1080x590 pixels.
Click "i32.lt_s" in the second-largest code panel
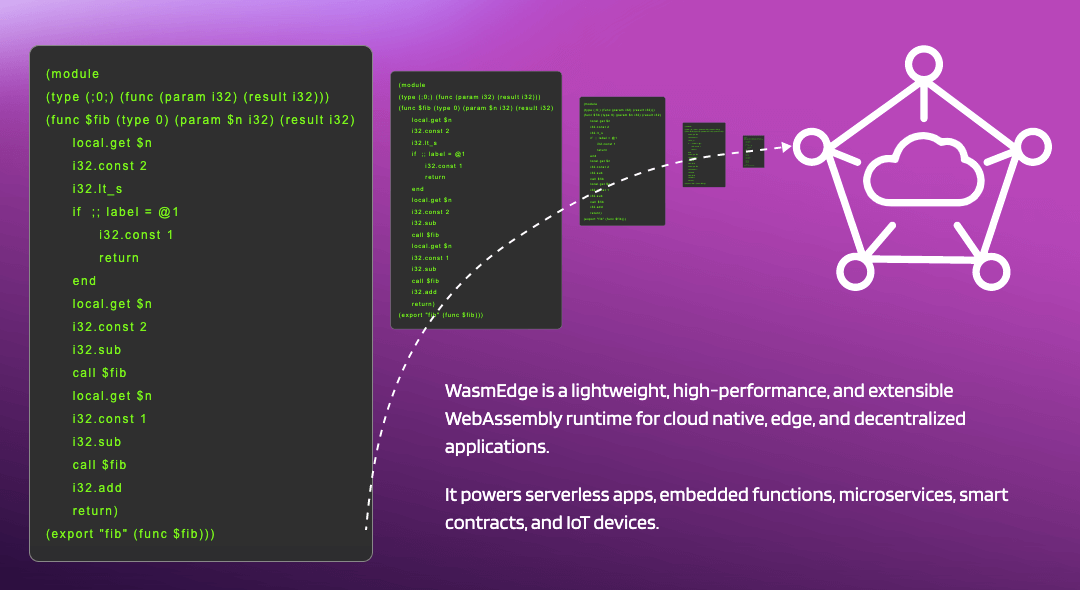tap(424, 143)
